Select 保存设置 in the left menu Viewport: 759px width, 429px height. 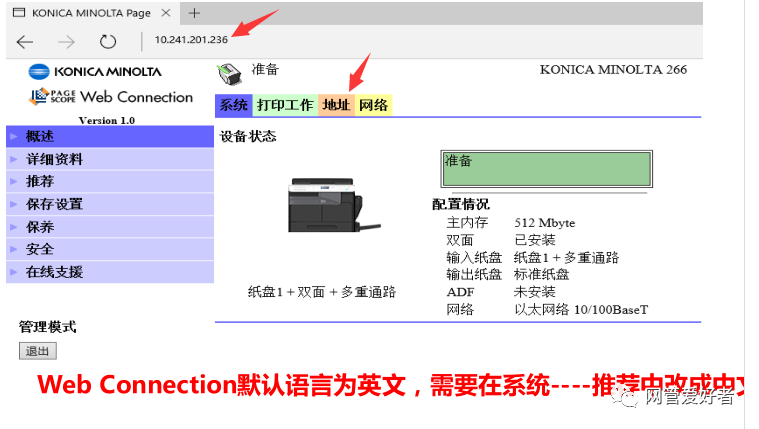[x=110, y=204]
